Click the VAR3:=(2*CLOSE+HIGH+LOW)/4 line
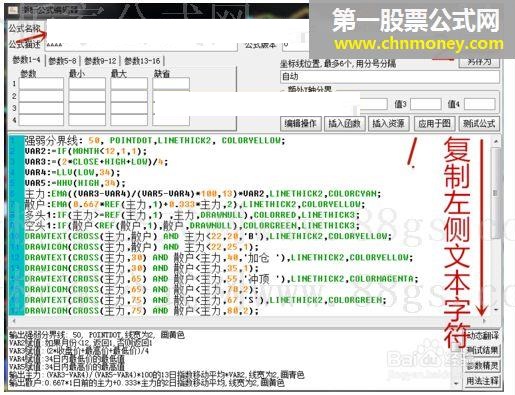Screen dimensions: 515x395 coord(96,162)
